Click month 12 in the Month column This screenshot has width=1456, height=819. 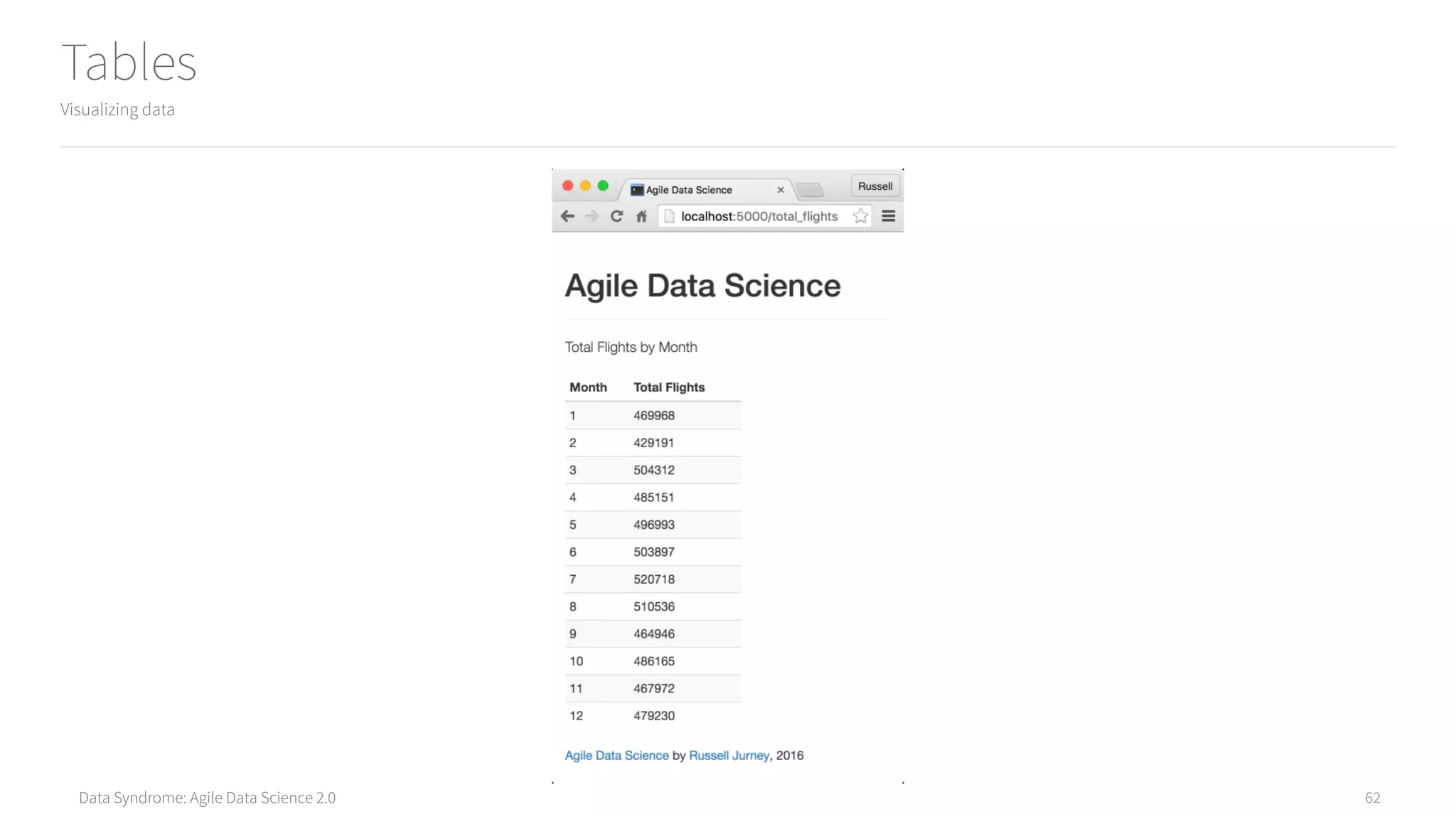click(x=576, y=716)
